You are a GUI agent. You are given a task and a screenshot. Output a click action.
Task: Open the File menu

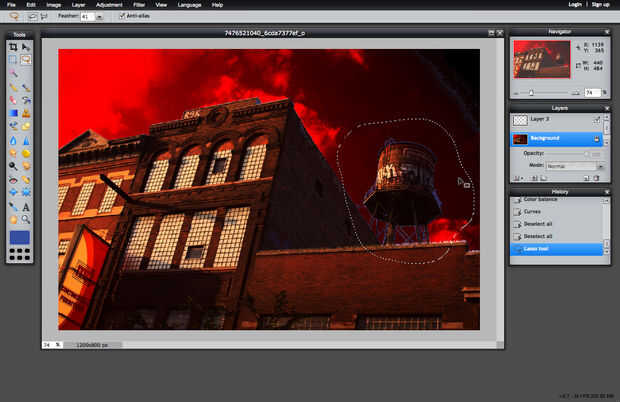tap(11, 5)
